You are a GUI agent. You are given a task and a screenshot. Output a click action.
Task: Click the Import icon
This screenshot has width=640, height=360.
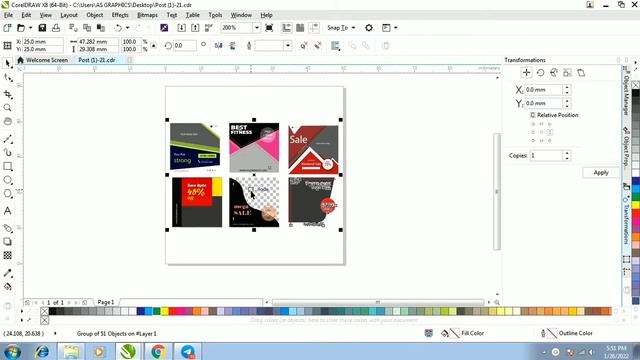[182, 28]
